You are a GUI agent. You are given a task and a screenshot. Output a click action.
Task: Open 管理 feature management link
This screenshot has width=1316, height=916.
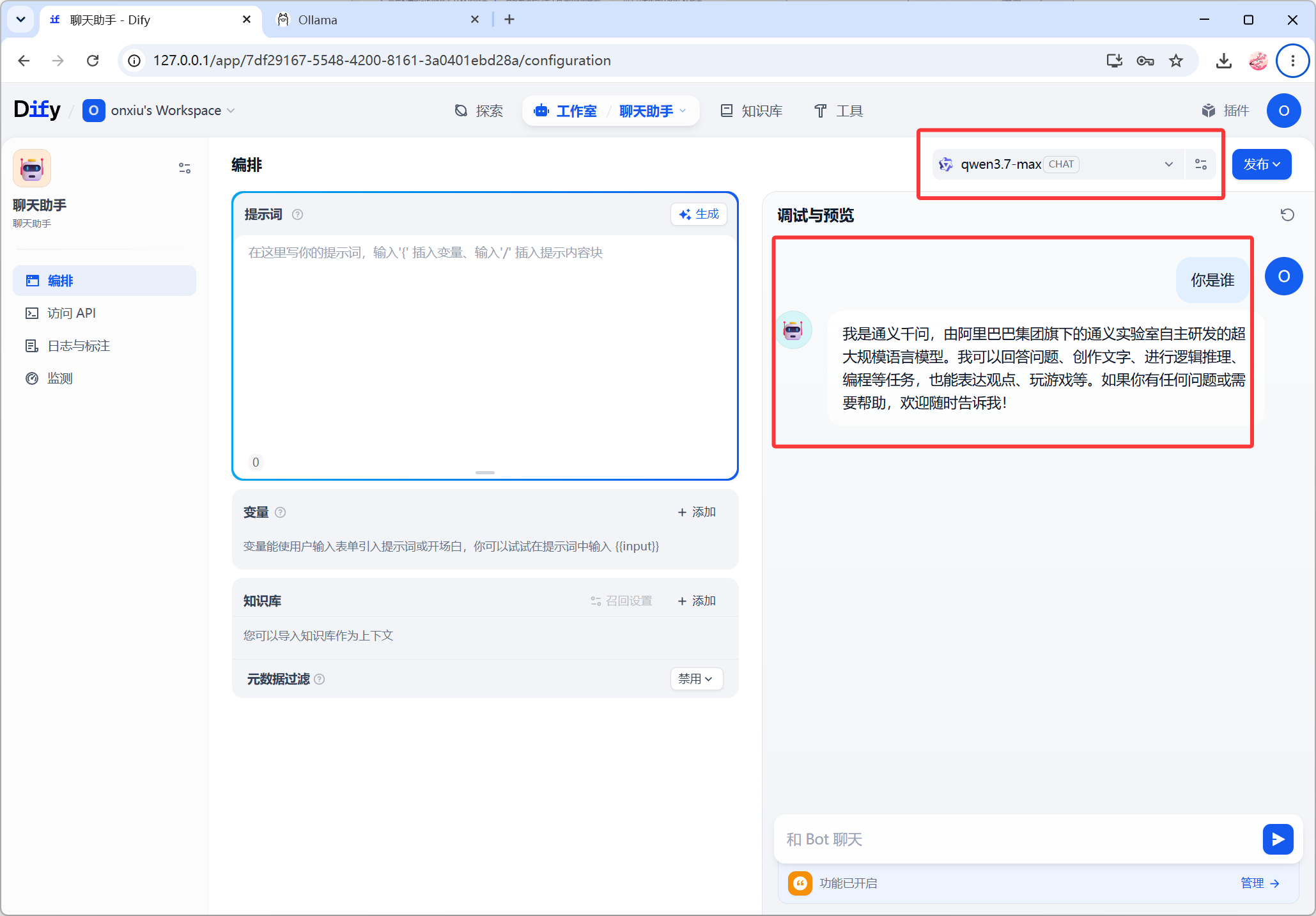[x=1259, y=883]
